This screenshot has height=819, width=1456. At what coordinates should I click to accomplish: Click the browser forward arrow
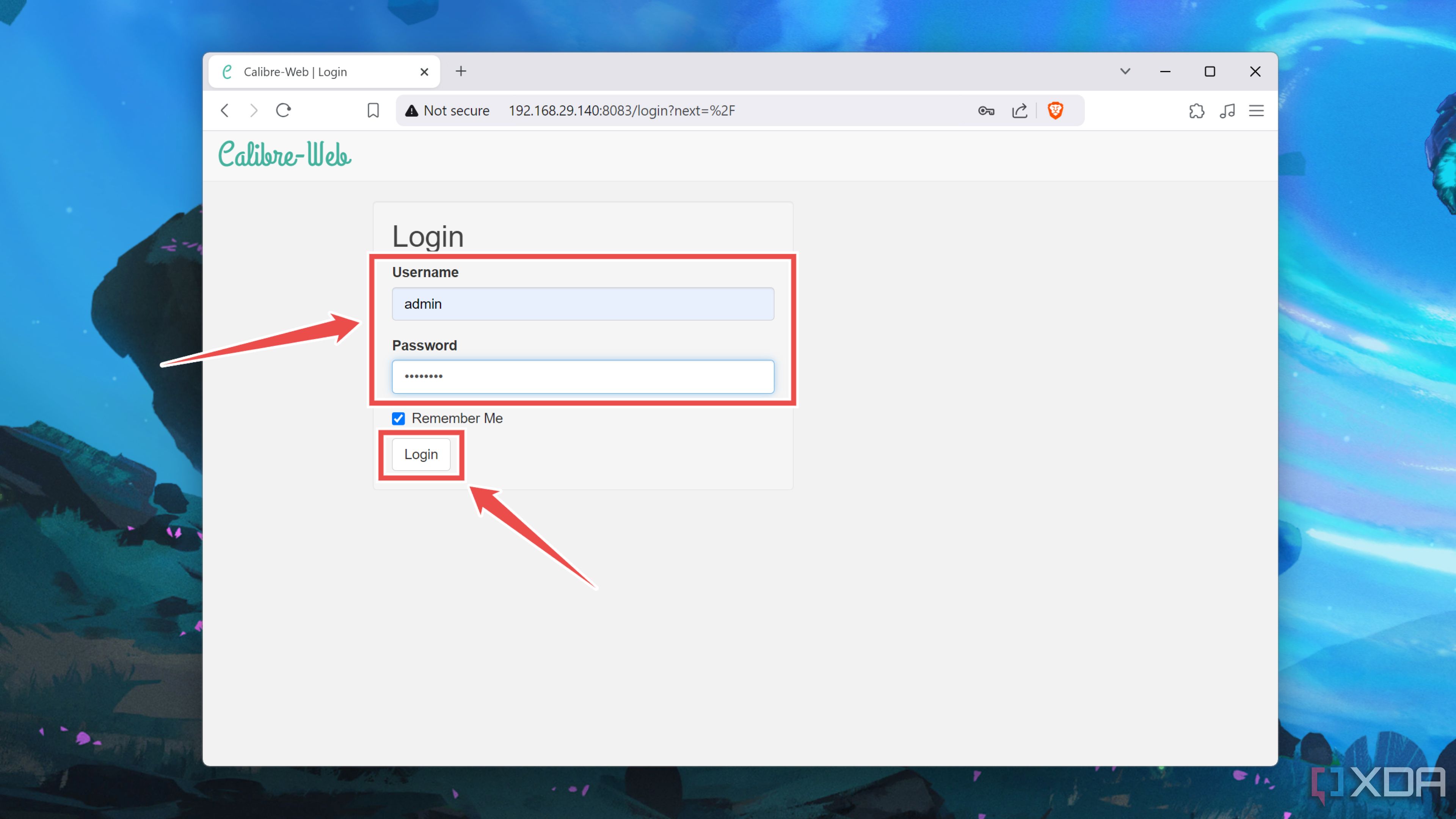point(254,110)
